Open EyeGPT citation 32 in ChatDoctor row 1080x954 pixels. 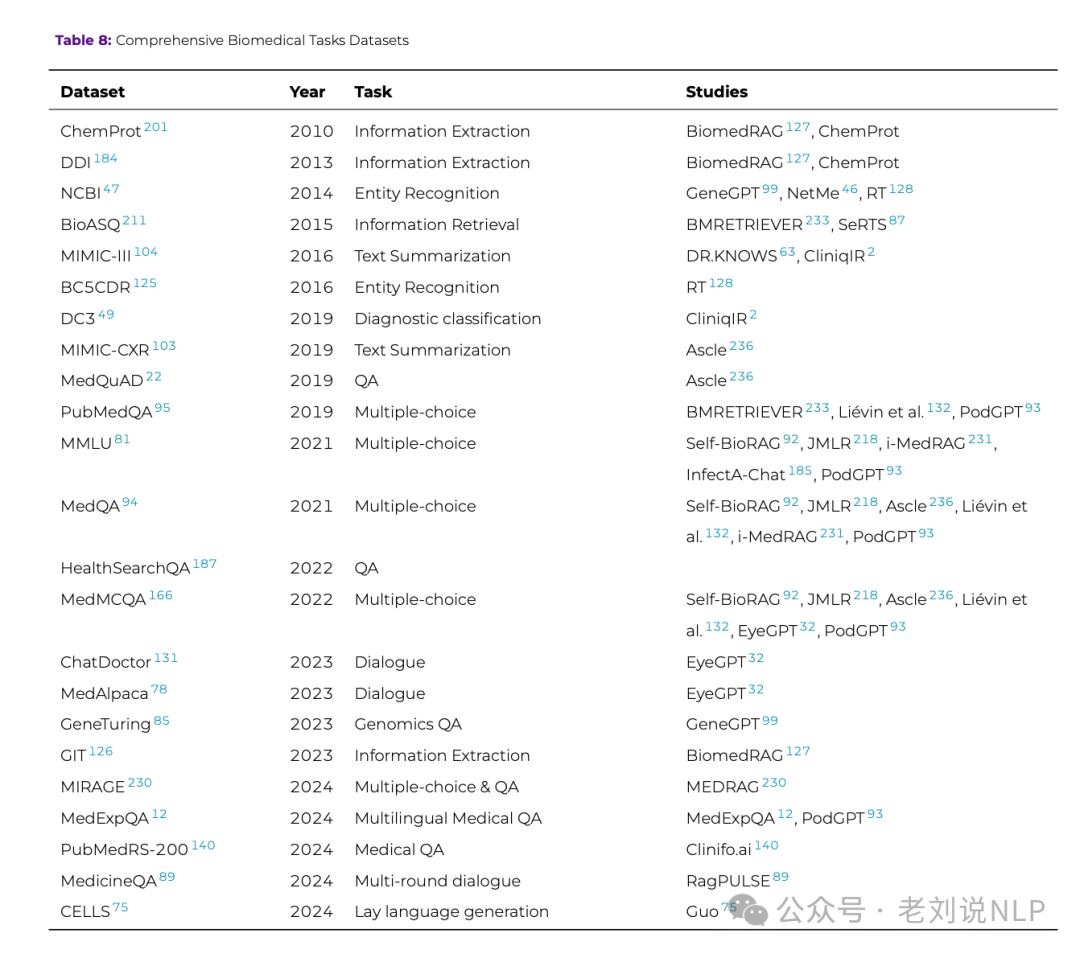[x=756, y=658]
